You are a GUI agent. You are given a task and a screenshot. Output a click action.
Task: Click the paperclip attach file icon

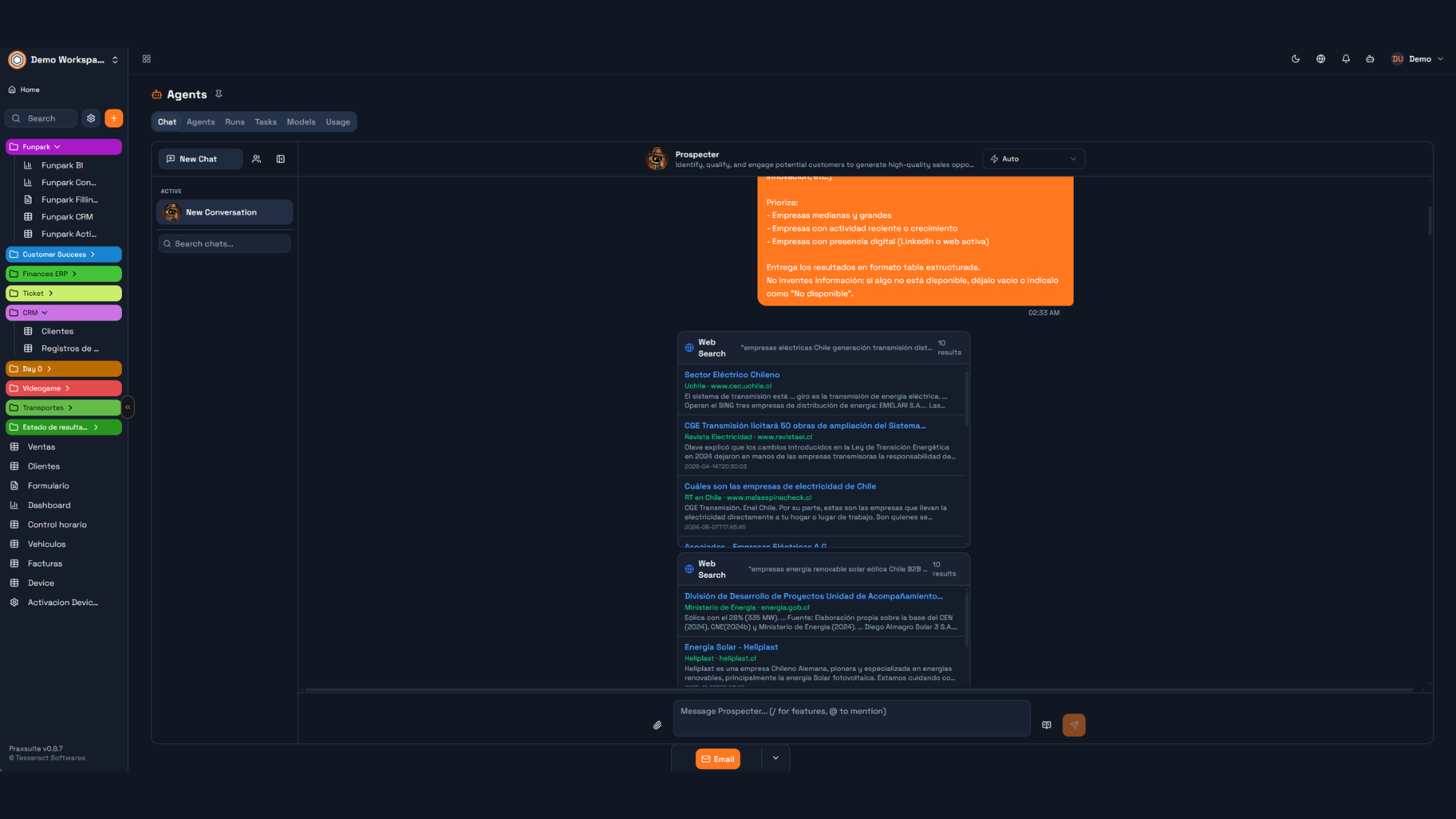[657, 726]
